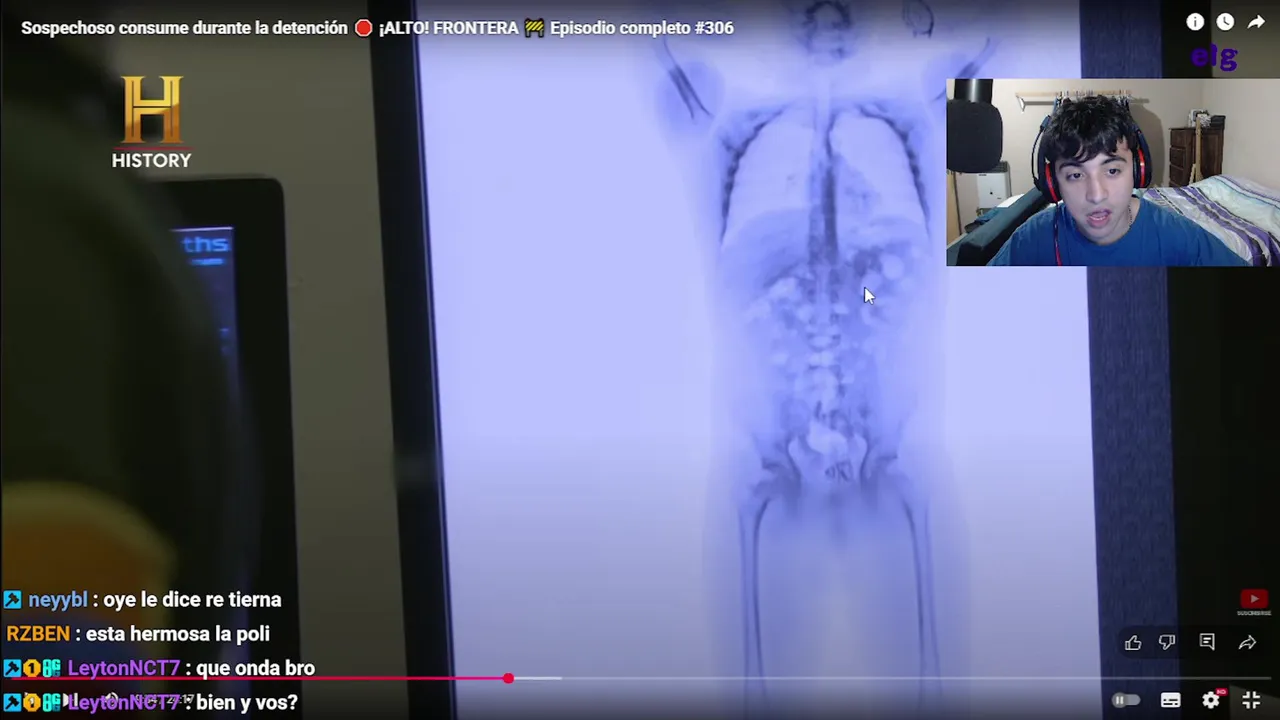Like the video with the thumbs-up icon
1280x720 pixels.
coord(1133,643)
